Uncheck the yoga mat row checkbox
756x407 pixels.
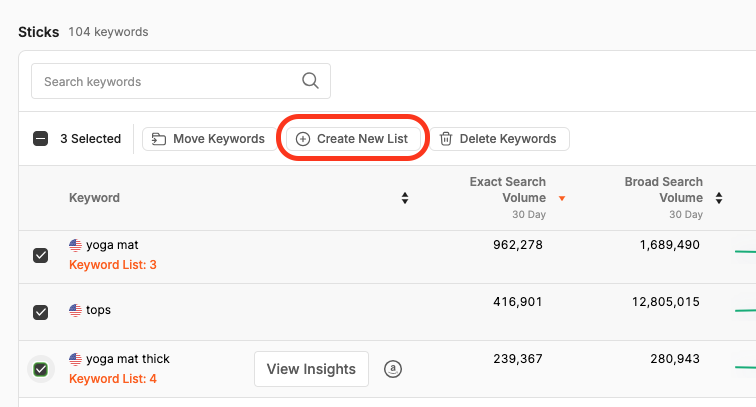click(41, 256)
